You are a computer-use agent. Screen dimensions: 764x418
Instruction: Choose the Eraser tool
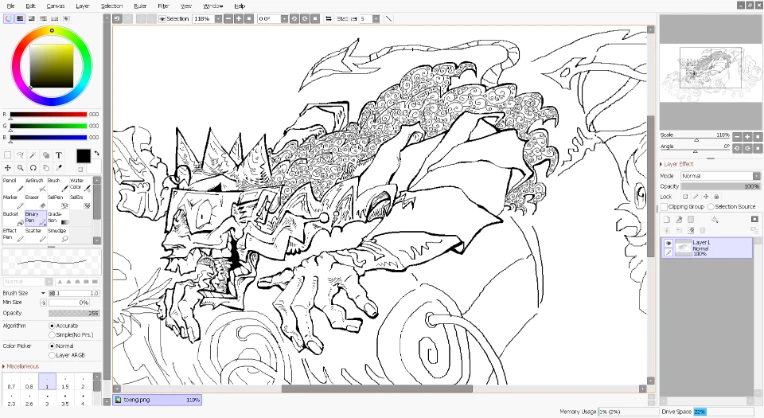(36, 202)
